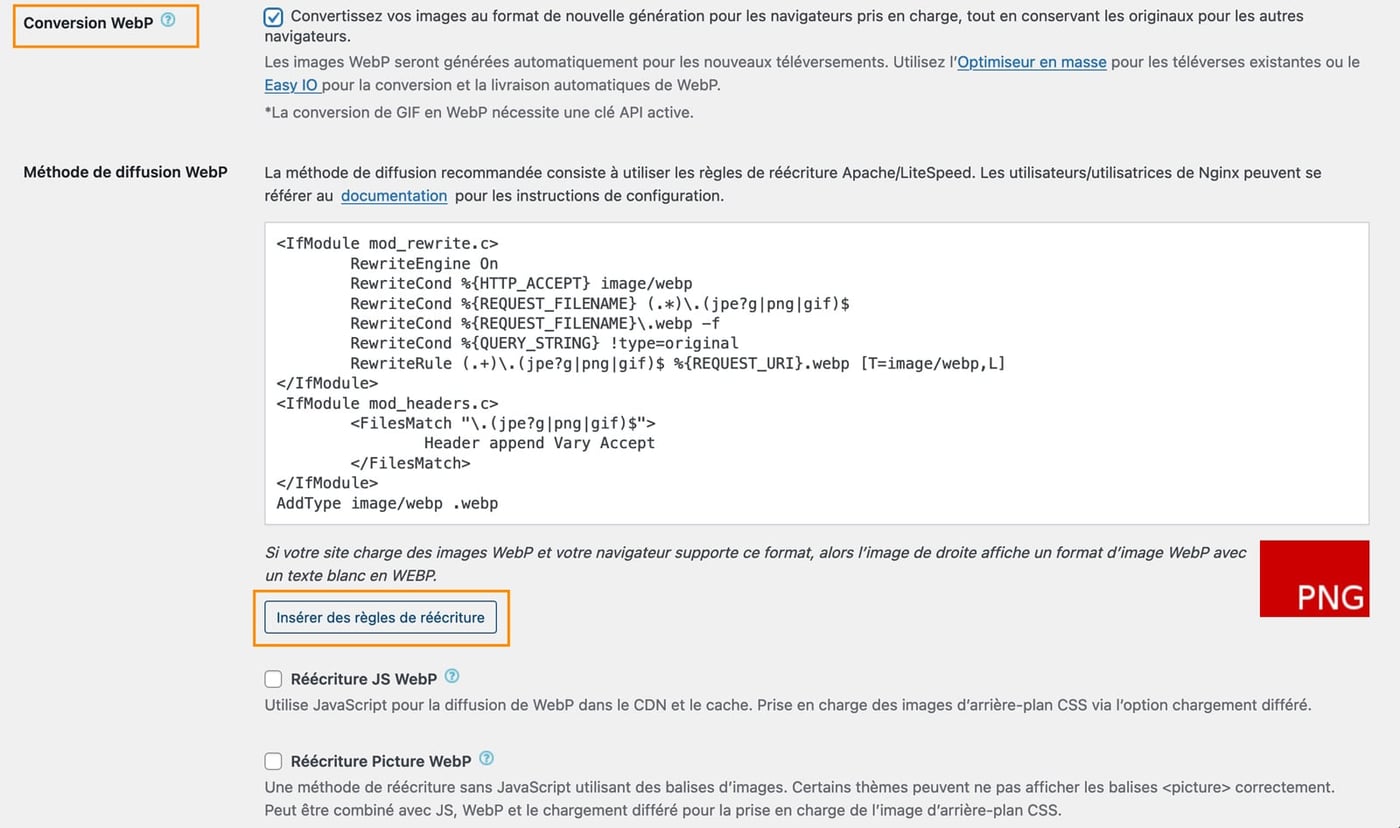This screenshot has height=828, width=1400.
Task: Click the checkmark inside the WebP conversion checkbox
Action: (x=272, y=16)
